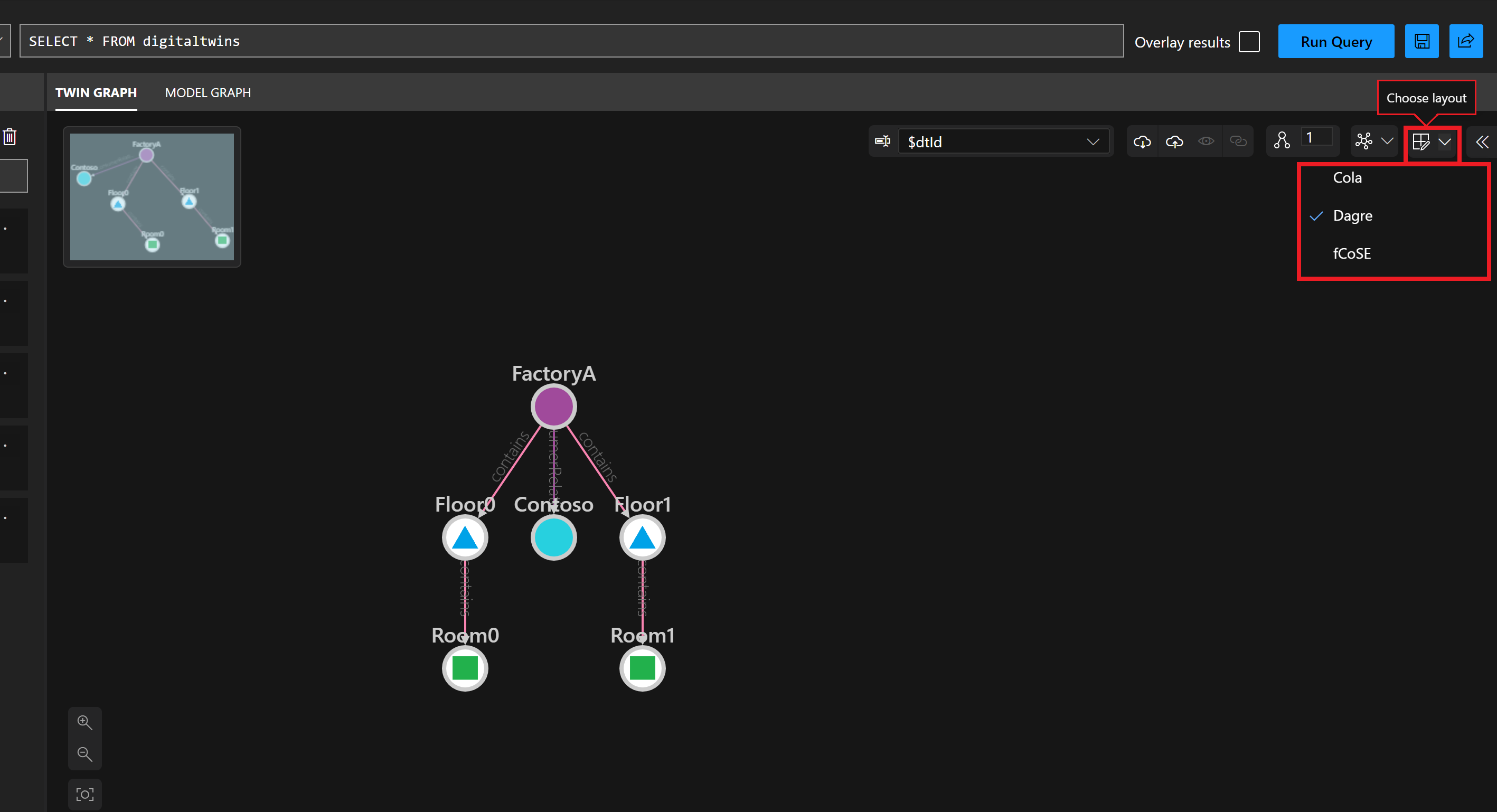1497x812 pixels.
Task: Click the import graph cloud-download icon
Action: pos(1142,141)
